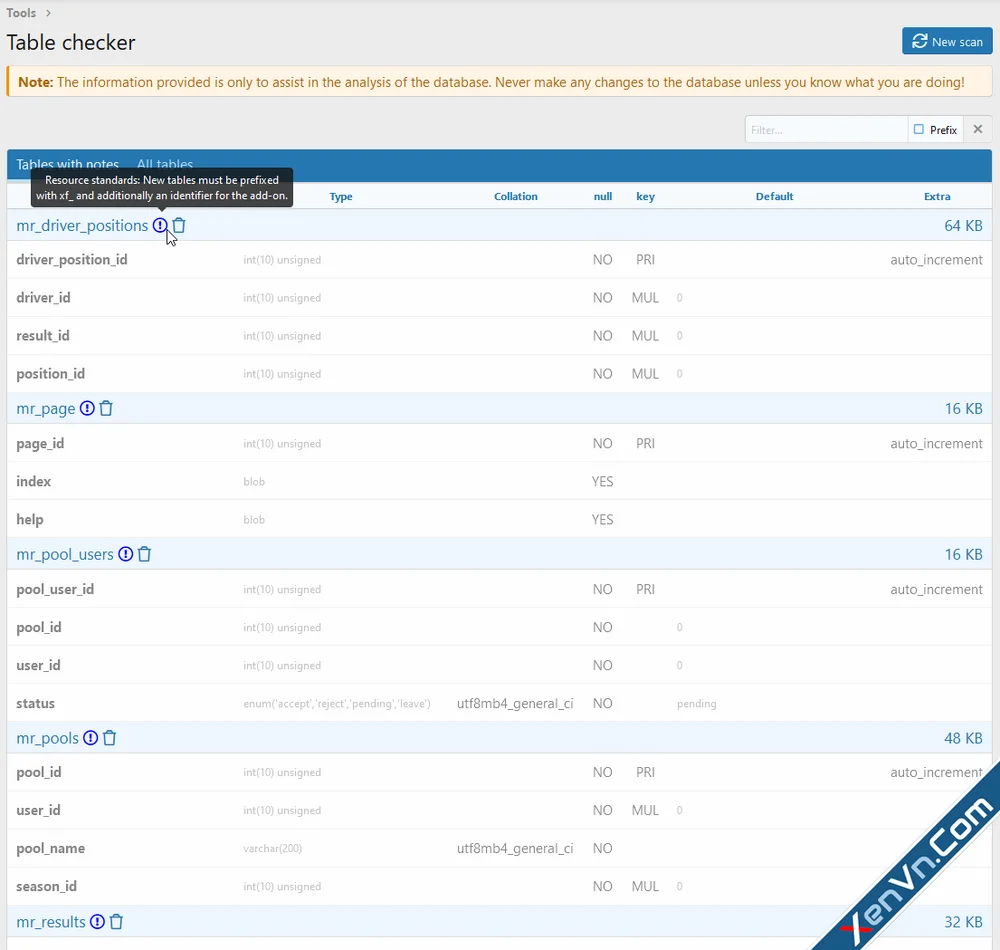Click the warning icon next to mr_pools

pos(90,738)
